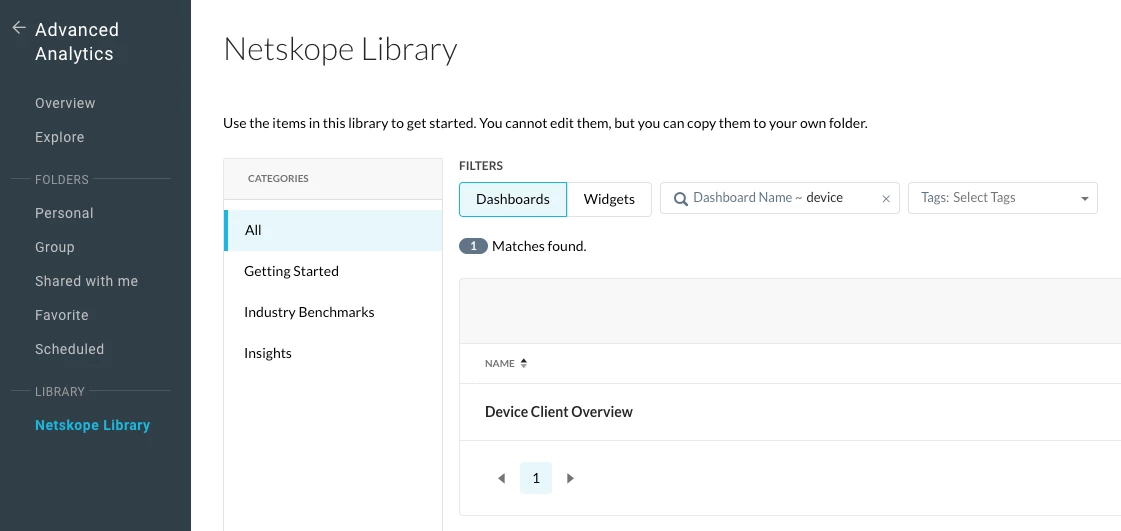Open the Tags Select Tags dropdown
1121x531 pixels.
click(1002, 198)
